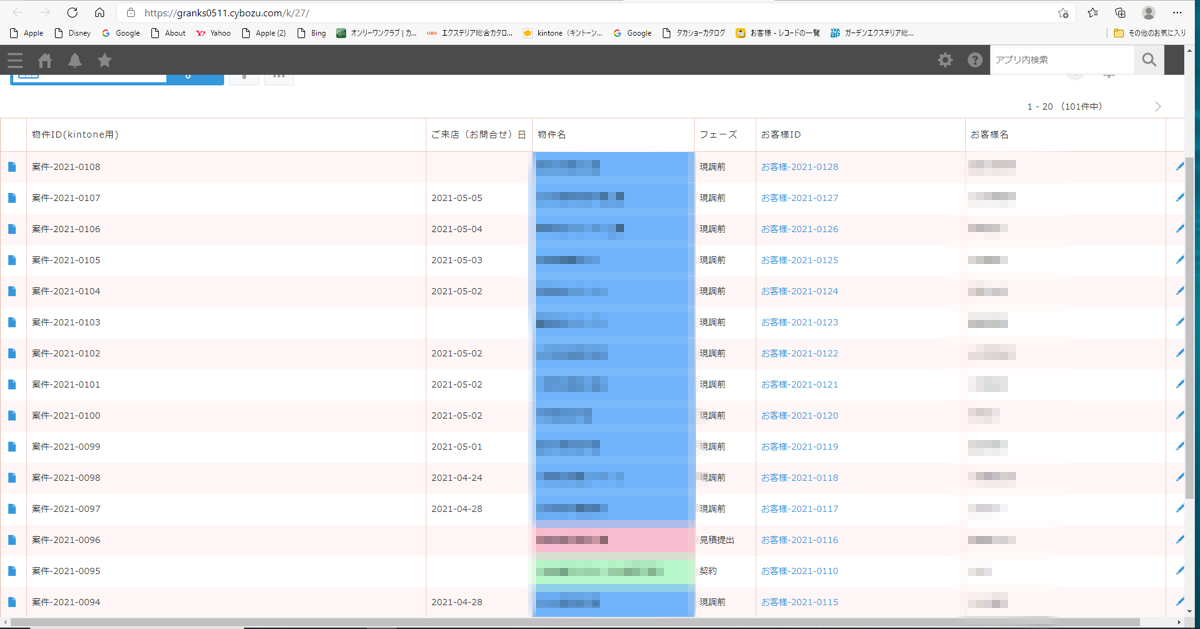Open the bookmarks star in kintone header
The image size is (1200, 629).
(x=104, y=61)
